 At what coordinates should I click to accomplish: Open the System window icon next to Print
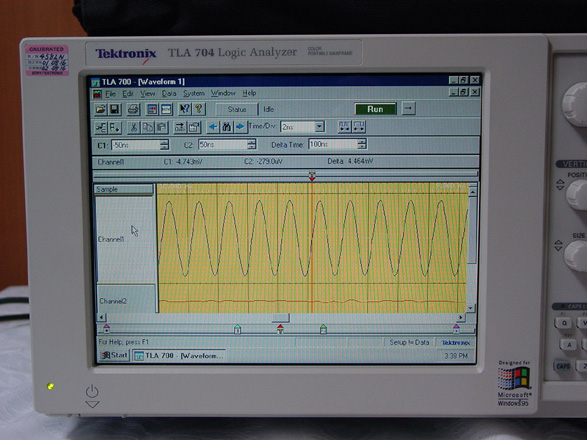[152, 109]
